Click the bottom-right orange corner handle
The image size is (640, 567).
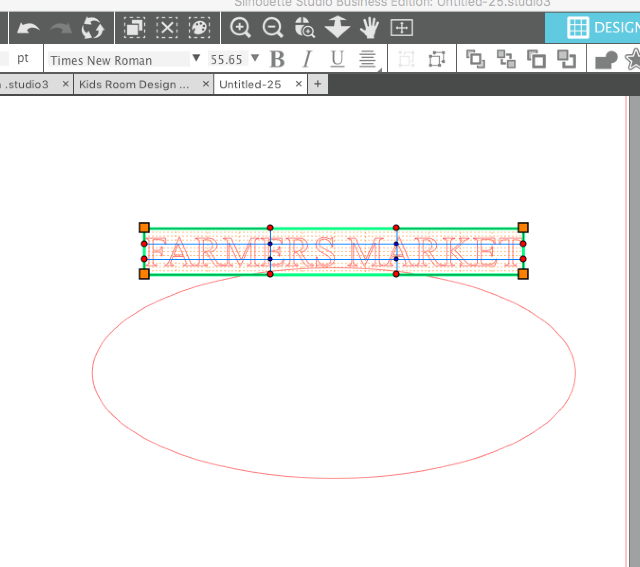click(523, 274)
